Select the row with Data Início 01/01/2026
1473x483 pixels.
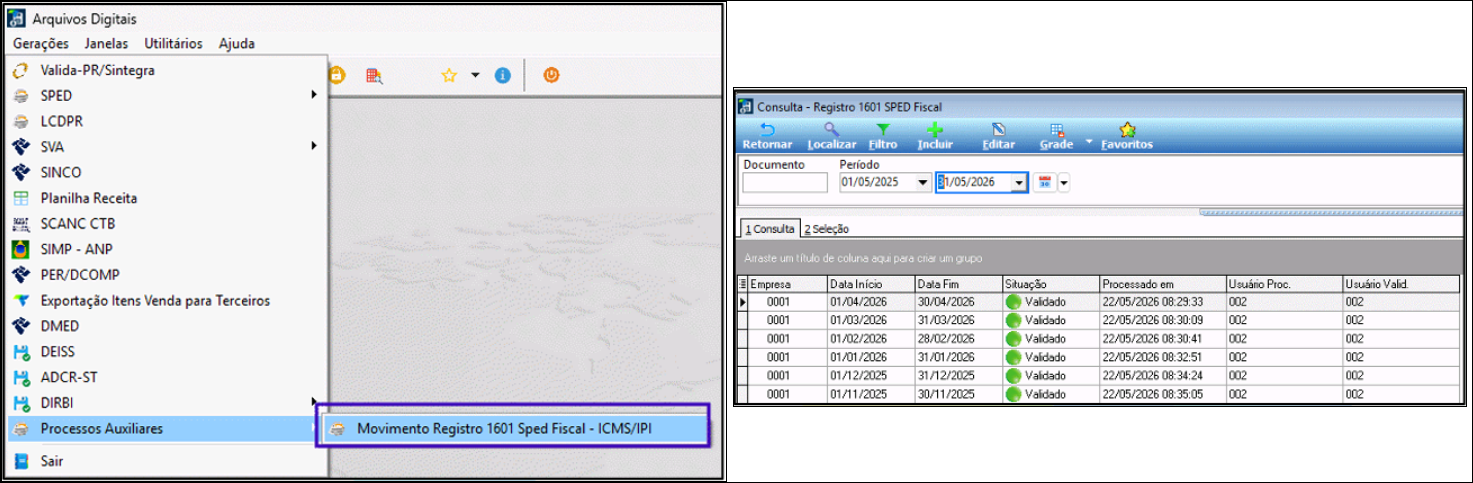(1100, 357)
